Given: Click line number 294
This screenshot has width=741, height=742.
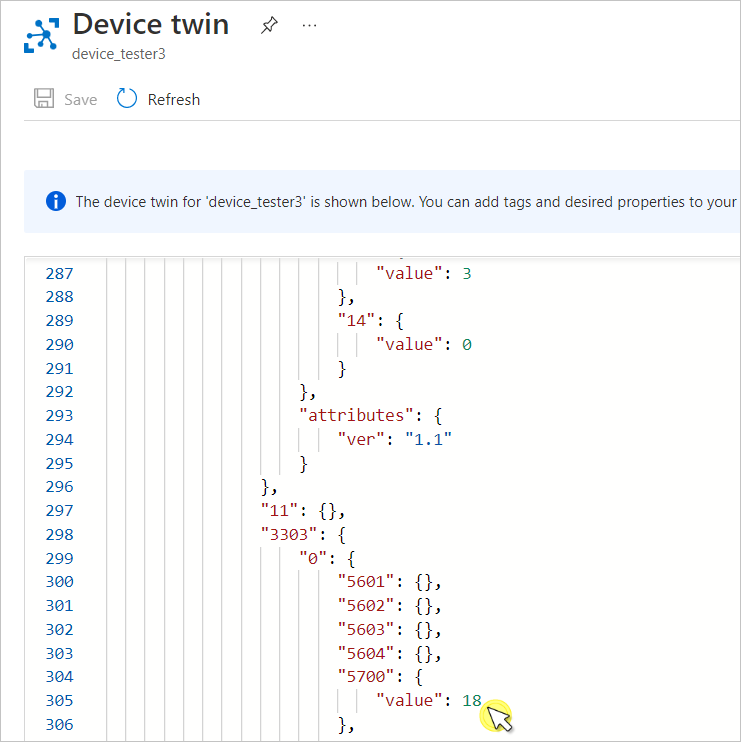Looking at the screenshot, I should tap(60, 440).
